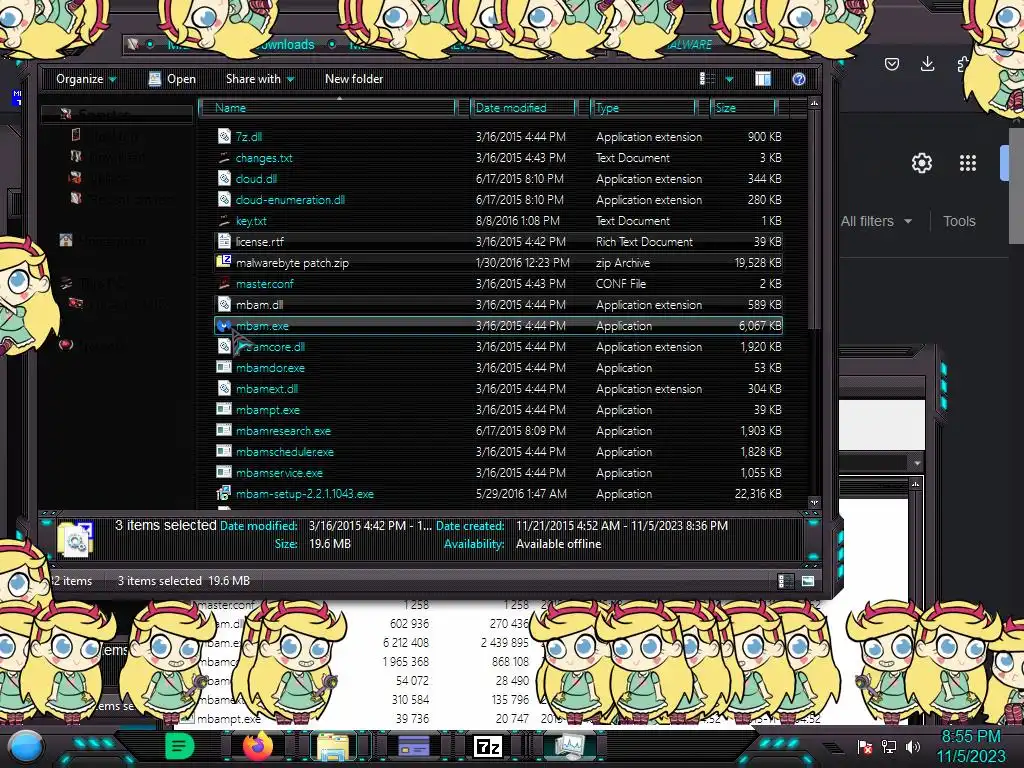1024x768 pixels.
Task: Open the Action Center flag tray icon
Action: click(865, 746)
